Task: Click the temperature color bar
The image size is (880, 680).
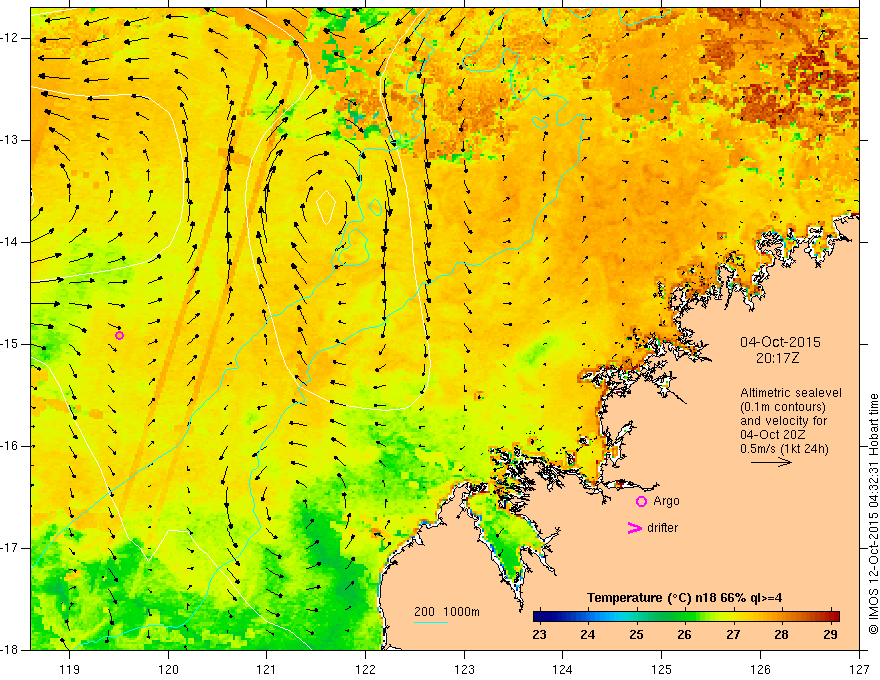Action: (686, 617)
